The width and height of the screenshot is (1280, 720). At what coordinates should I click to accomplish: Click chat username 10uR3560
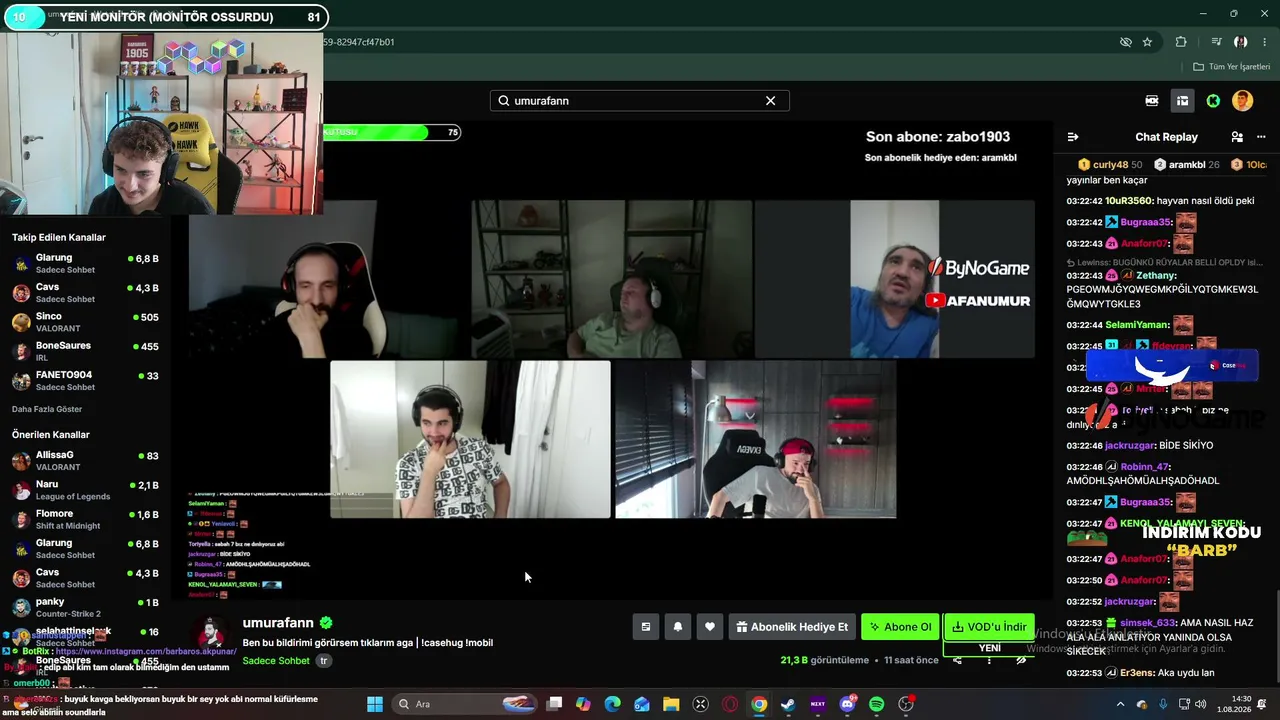1129,201
